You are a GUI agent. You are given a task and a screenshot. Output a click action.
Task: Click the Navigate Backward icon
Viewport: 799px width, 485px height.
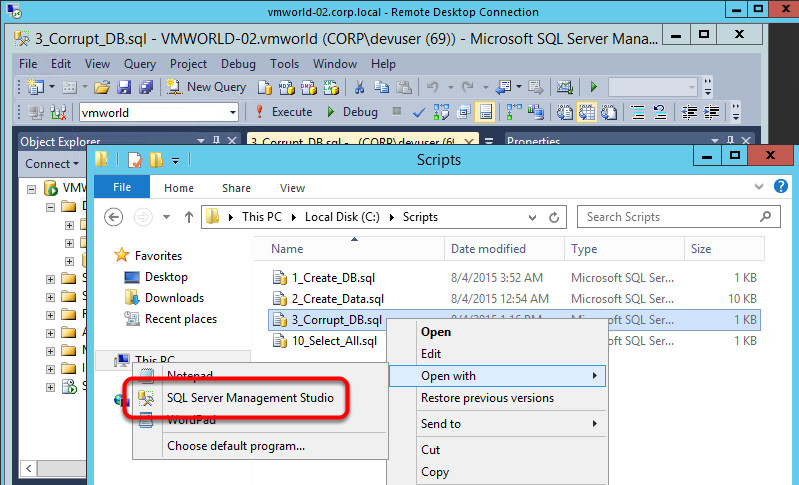point(503,87)
